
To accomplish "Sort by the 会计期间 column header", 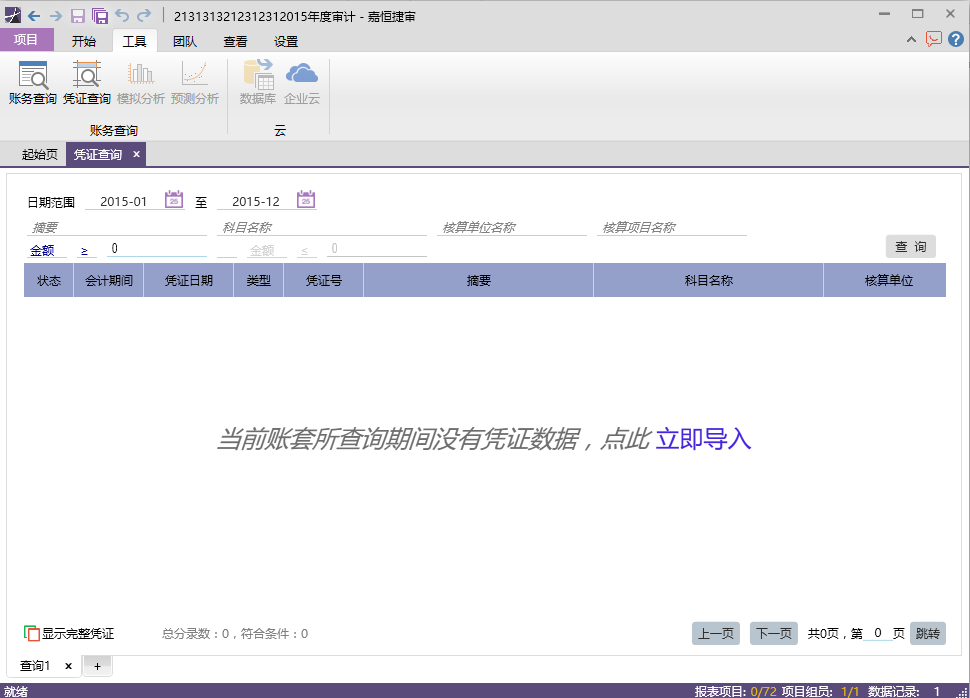I will pyautogui.click(x=109, y=280).
